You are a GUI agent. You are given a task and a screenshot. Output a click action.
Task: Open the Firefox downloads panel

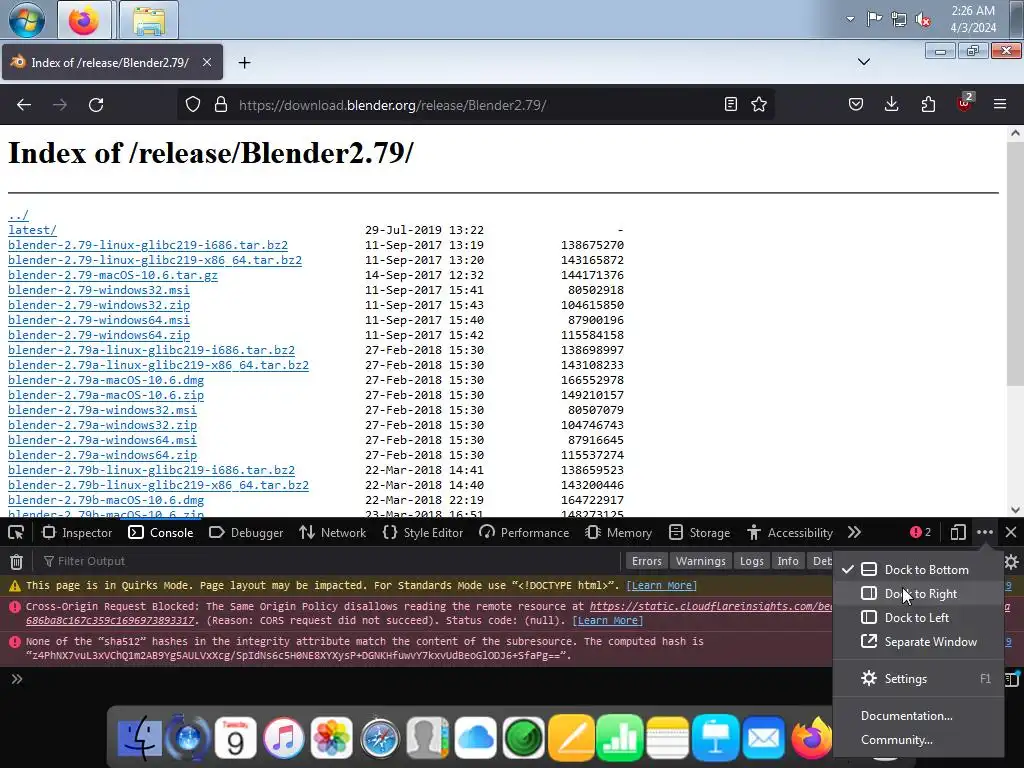tap(891, 104)
